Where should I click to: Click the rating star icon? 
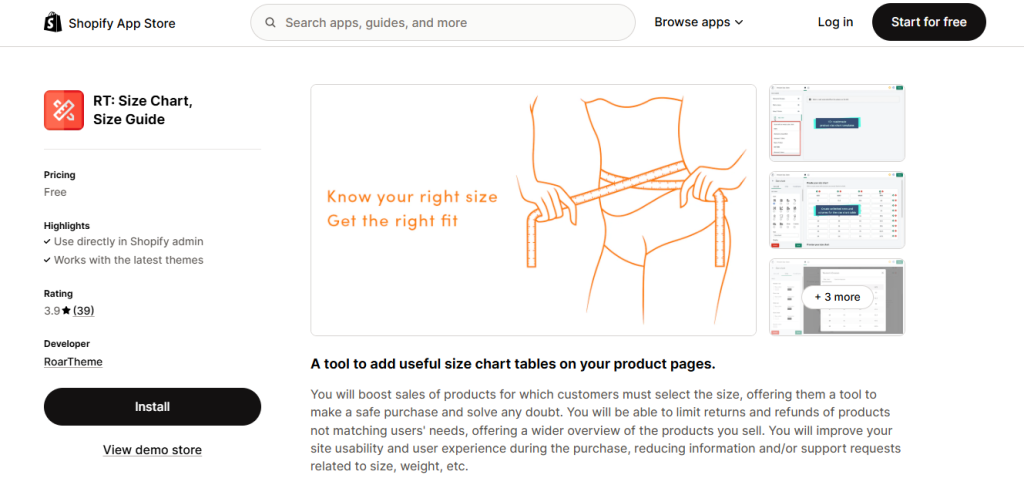(66, 311)
